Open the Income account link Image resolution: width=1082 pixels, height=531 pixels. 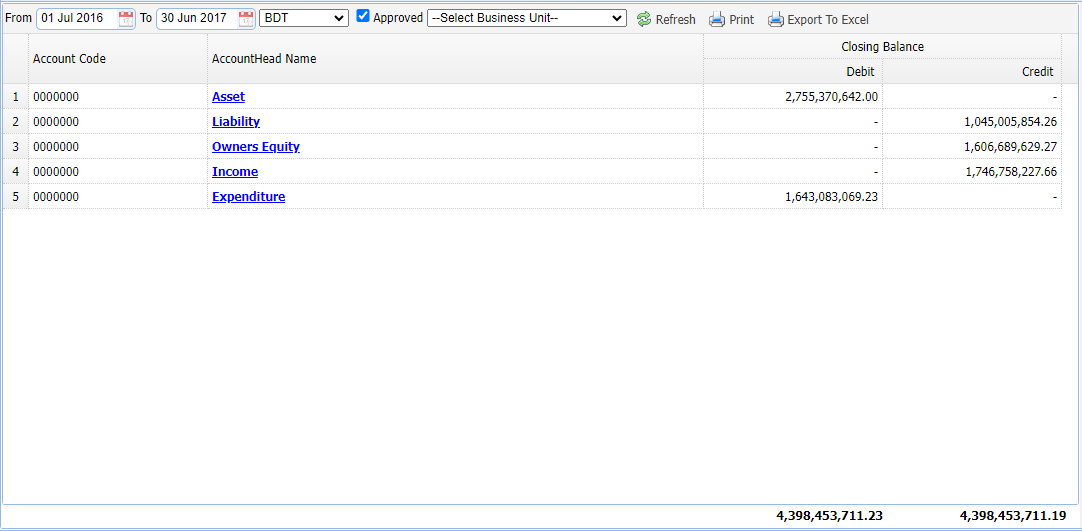tap(235, 171)
